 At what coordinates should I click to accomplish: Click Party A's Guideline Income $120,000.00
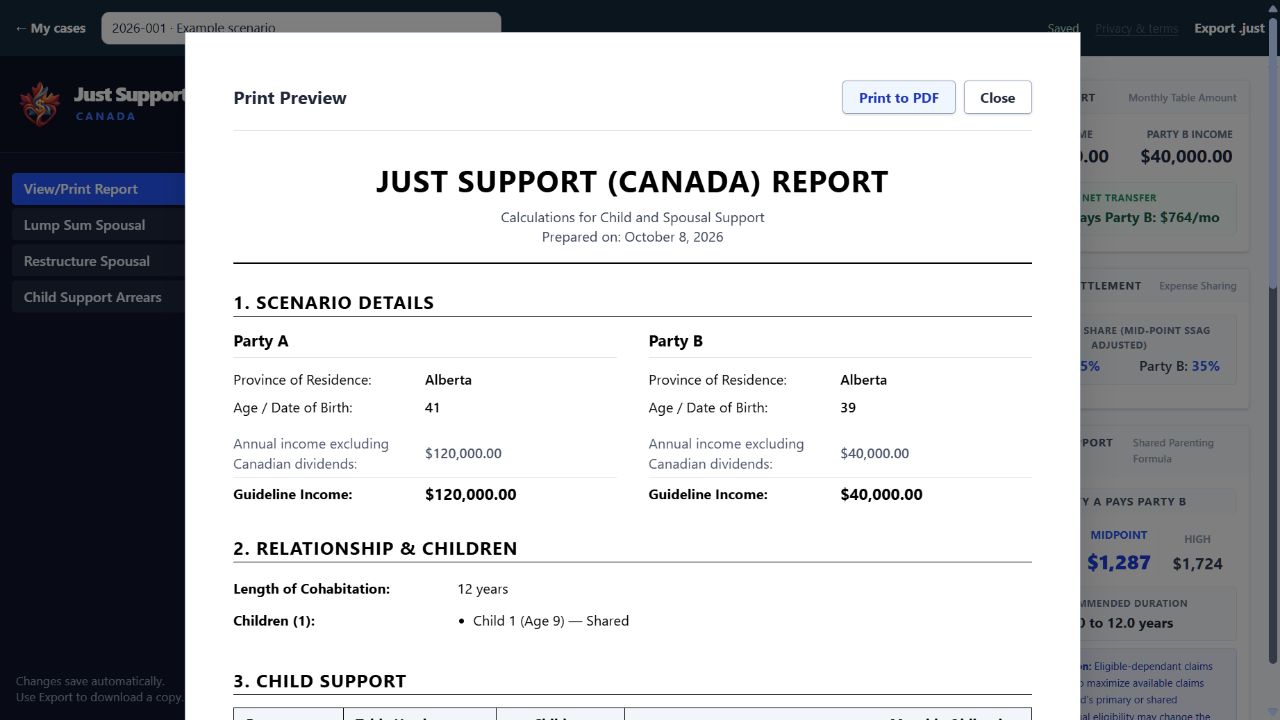[x=471, y=494]
